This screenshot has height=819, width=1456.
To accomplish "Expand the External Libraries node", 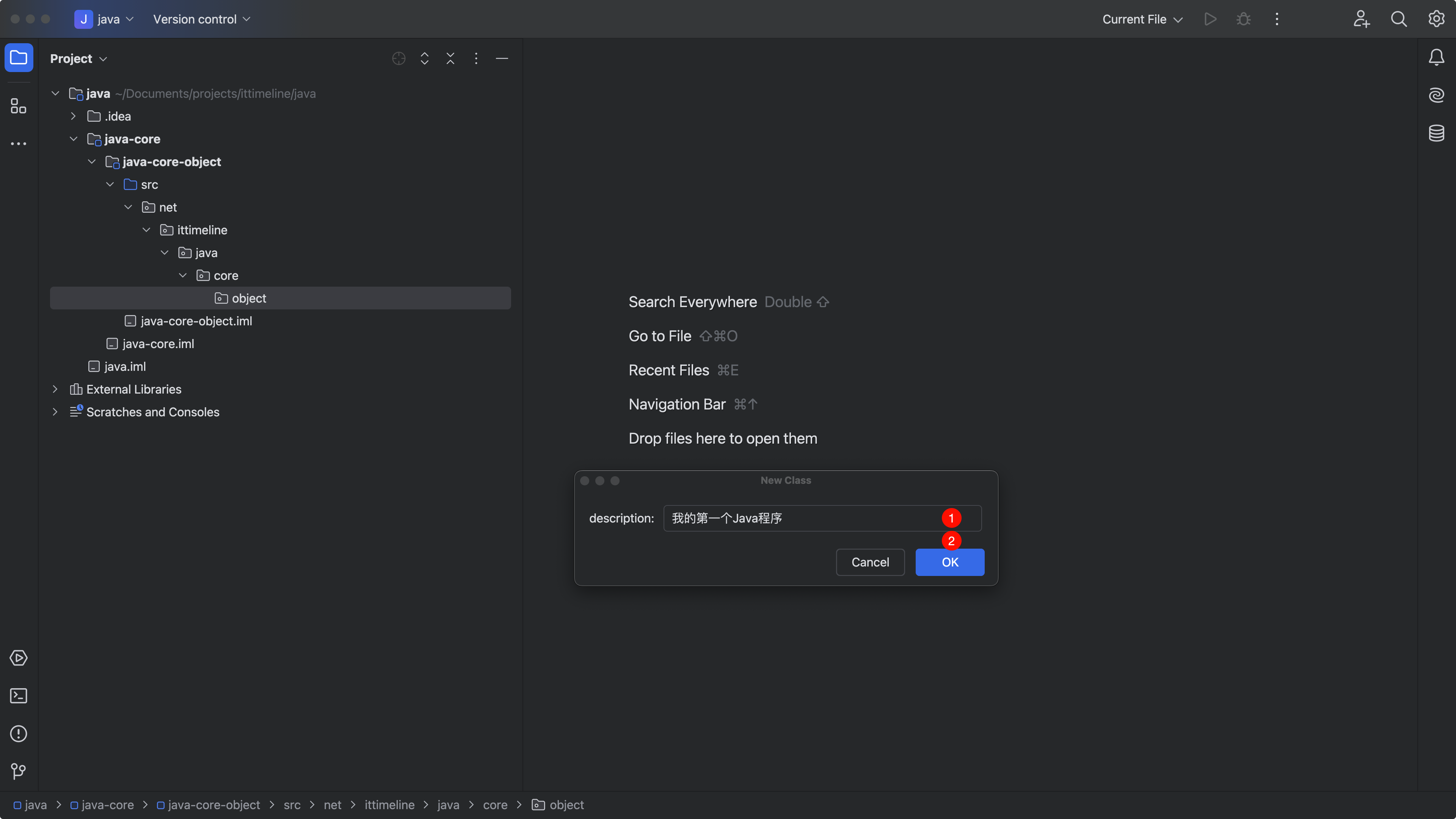I will click(55, 389).
